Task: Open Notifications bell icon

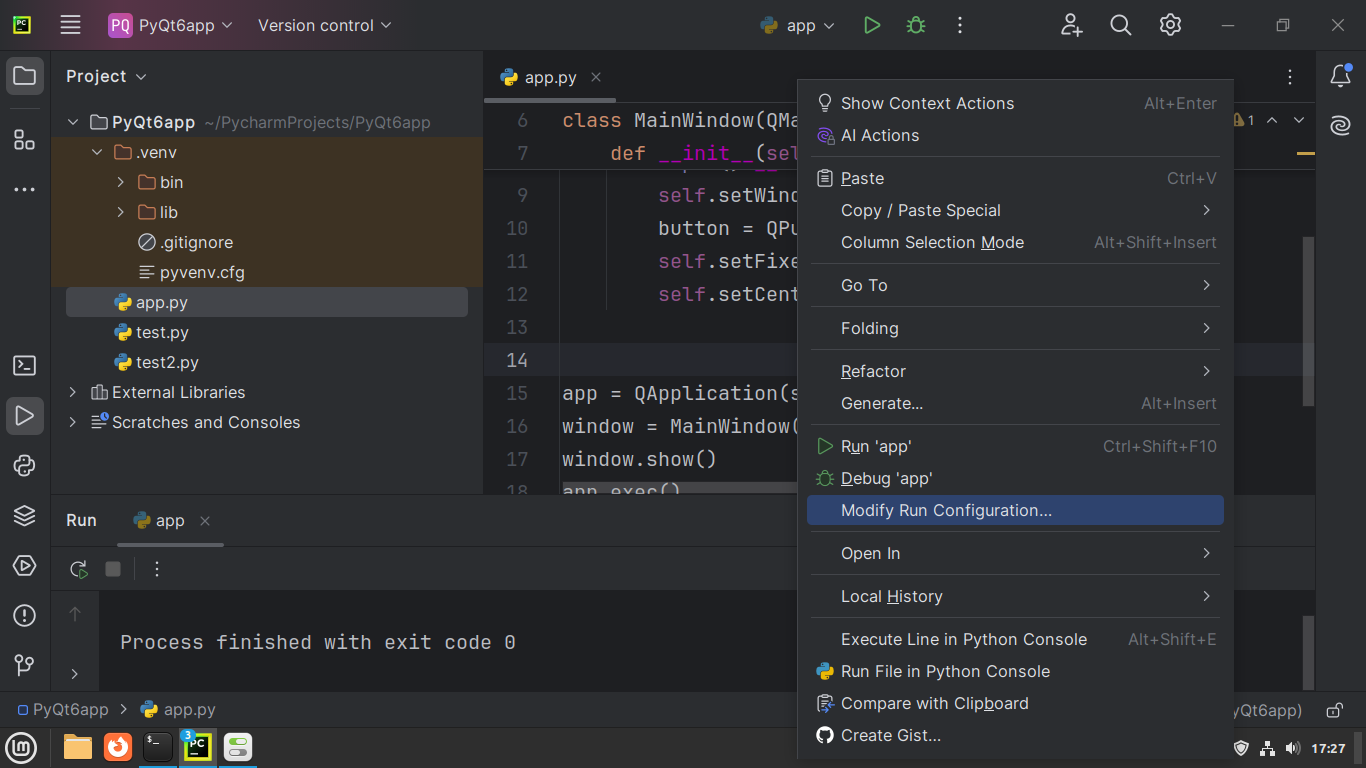Action: tap(1340, 76)
